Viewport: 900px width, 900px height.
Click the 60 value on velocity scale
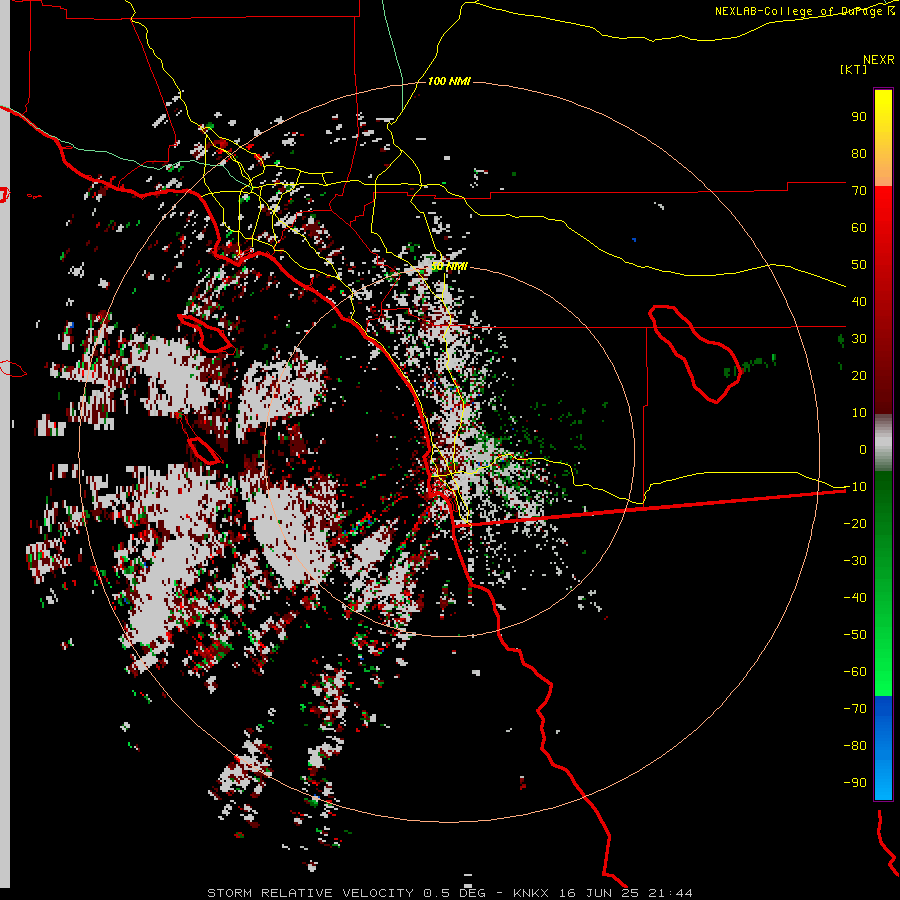point(859,227)
